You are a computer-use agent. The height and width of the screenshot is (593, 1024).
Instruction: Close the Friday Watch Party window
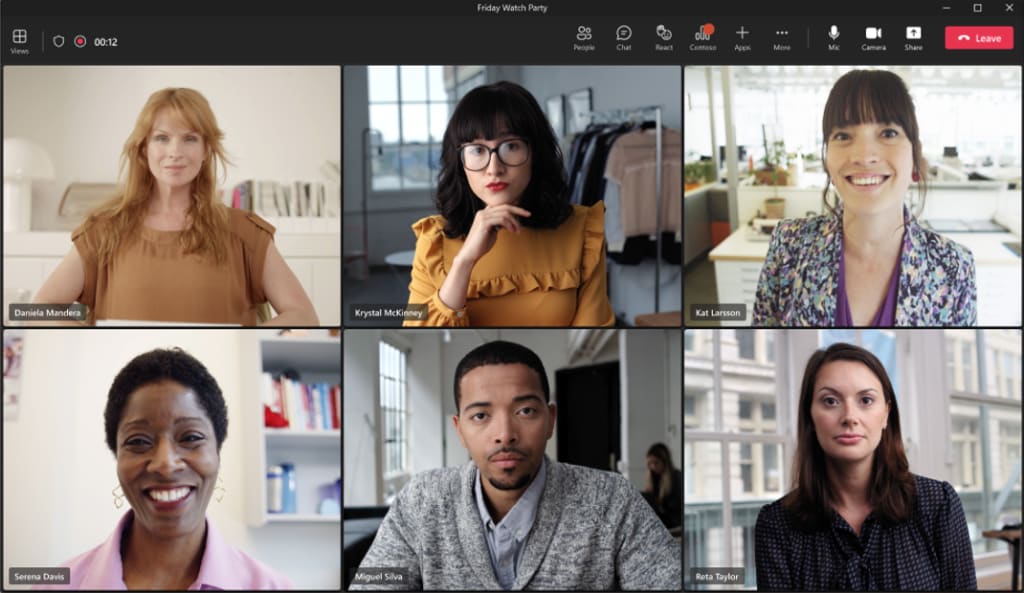coord(1009,8)
